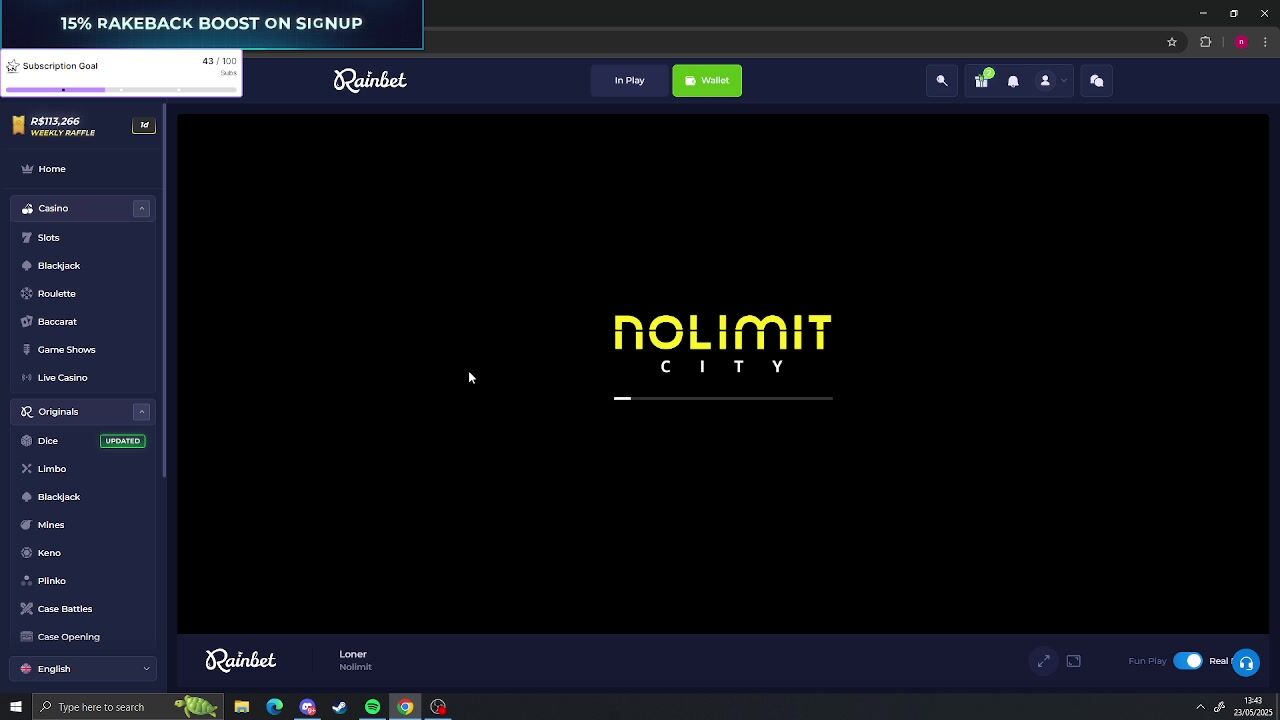This screenshot has width=1280, height=720.
Task: Expand the game to fullscreen arrows icon
Action: [1044, 661]
